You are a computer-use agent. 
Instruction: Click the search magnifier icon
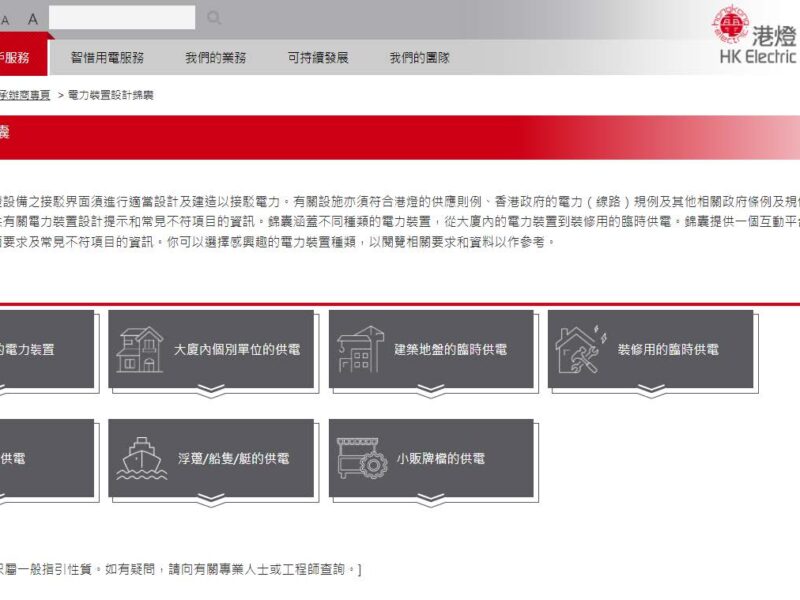coord(214,18)
